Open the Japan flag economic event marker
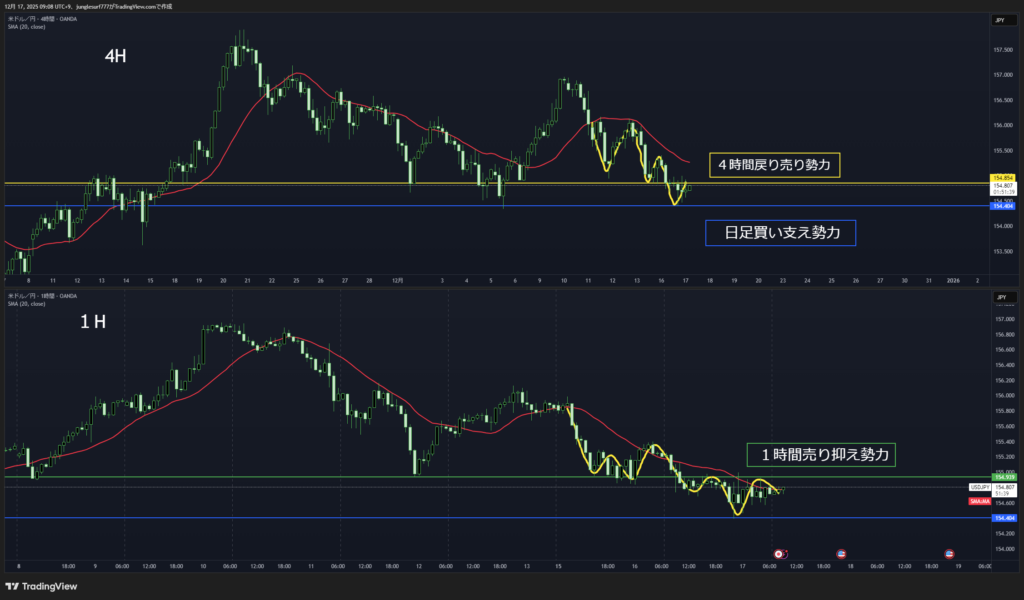 pos(780,553)
